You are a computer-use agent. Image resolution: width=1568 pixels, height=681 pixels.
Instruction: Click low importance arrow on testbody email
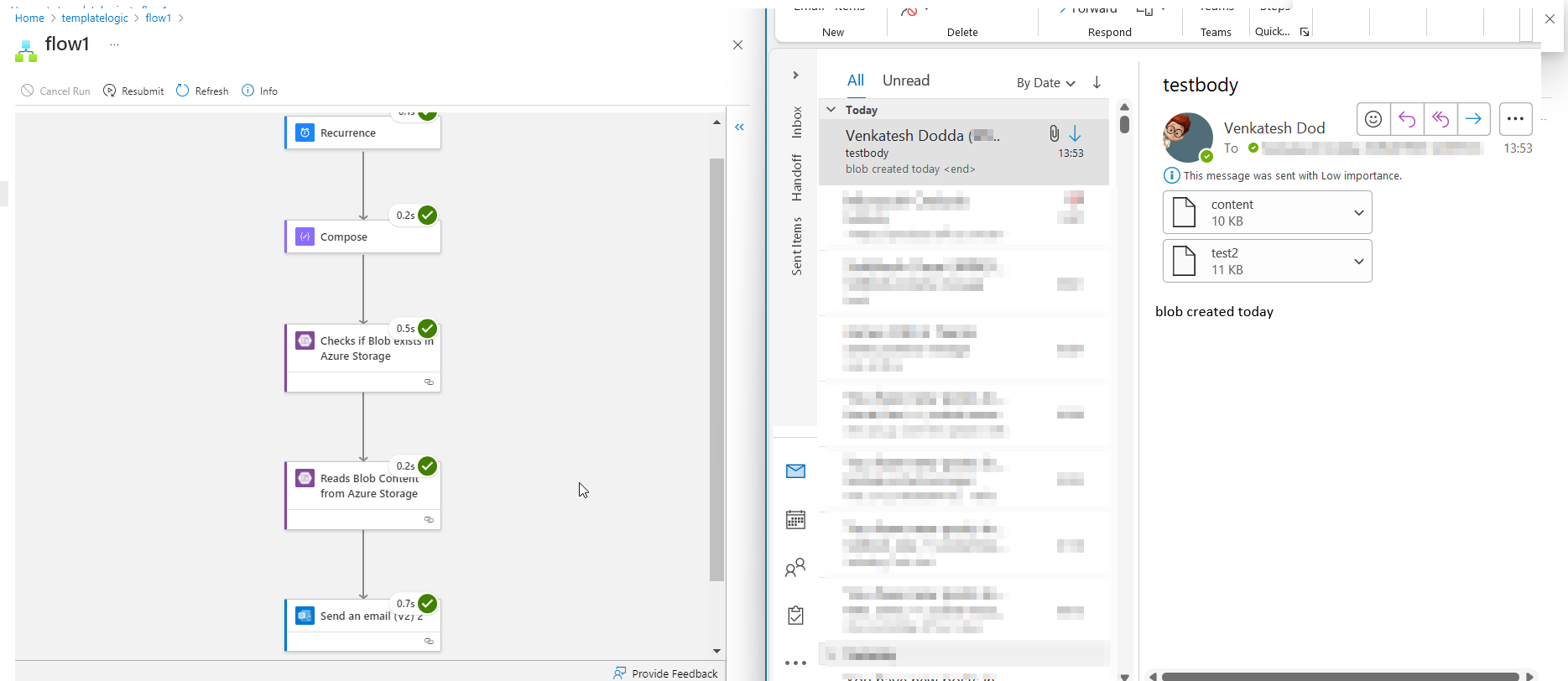click(x=1075, y=133)
